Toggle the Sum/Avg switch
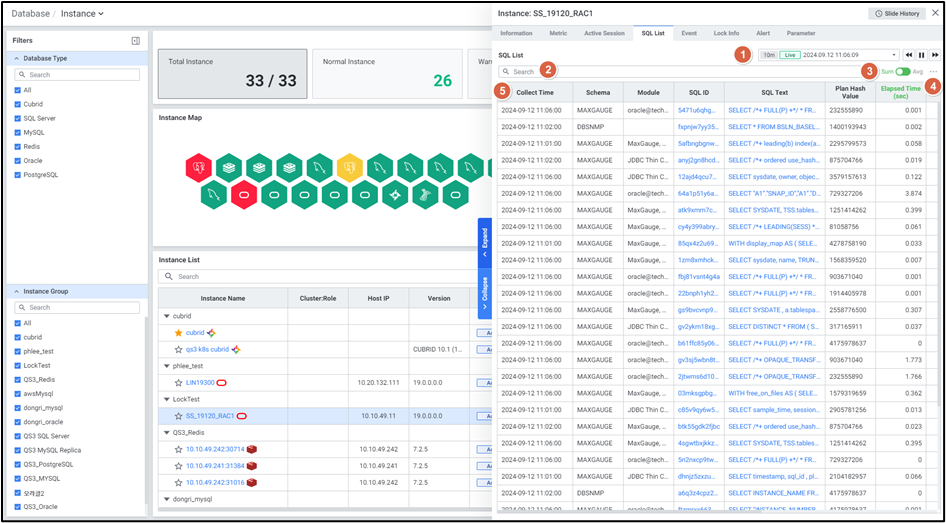 click(x=903, y=72)
